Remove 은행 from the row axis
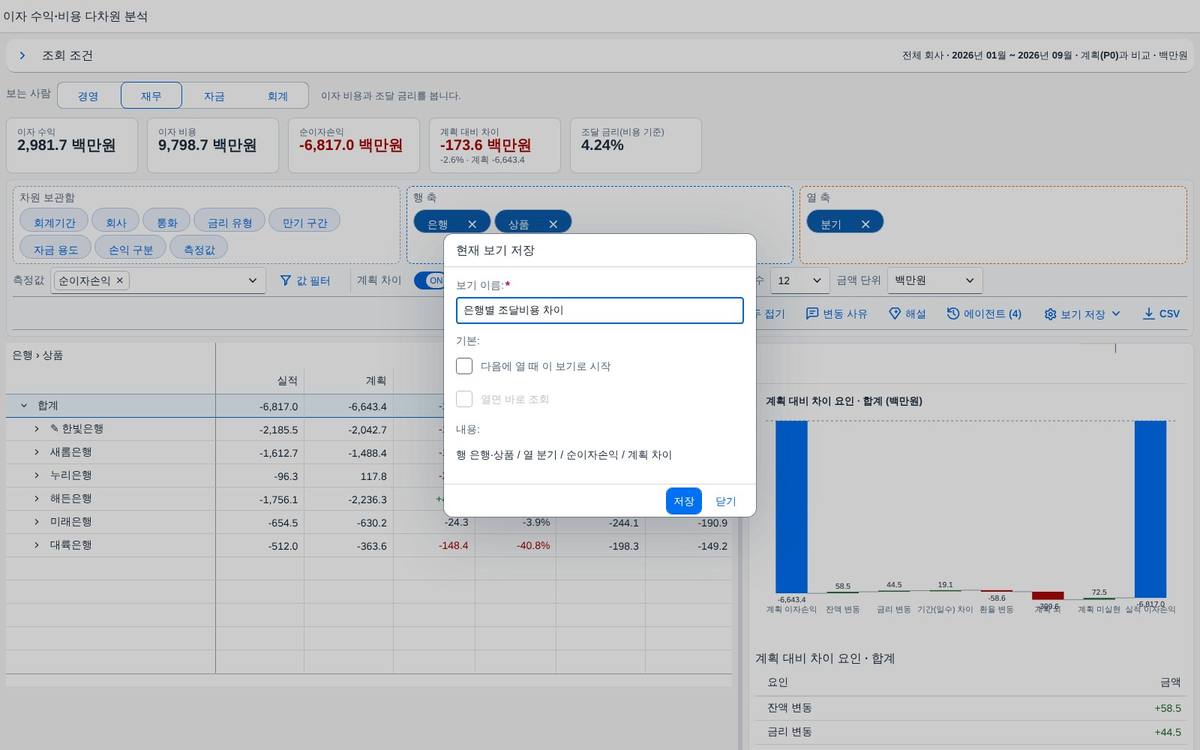This screenshot has width=1200, height=750. (472, 224)
